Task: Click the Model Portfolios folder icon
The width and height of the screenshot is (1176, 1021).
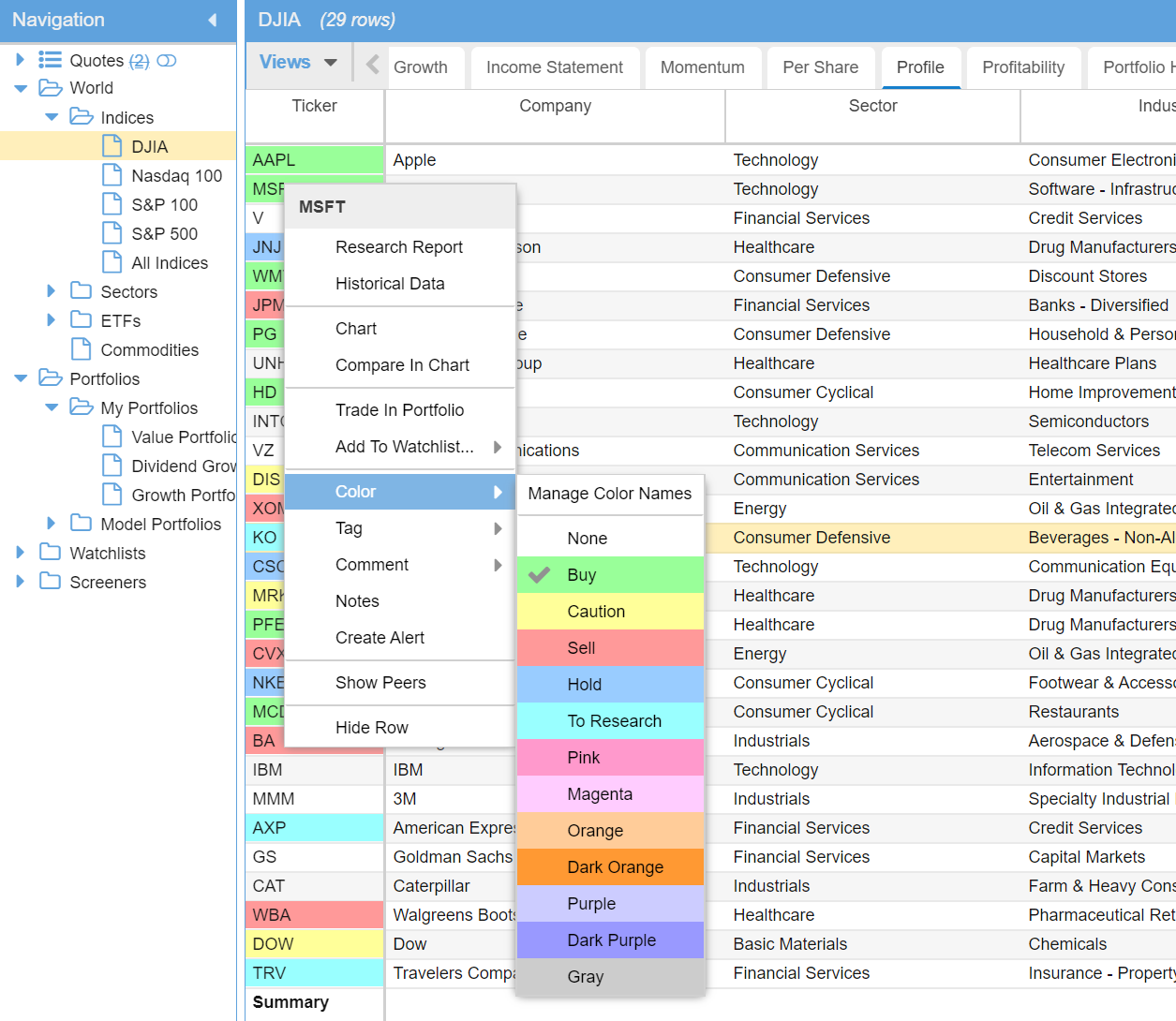Action: (x=82, y=524)
